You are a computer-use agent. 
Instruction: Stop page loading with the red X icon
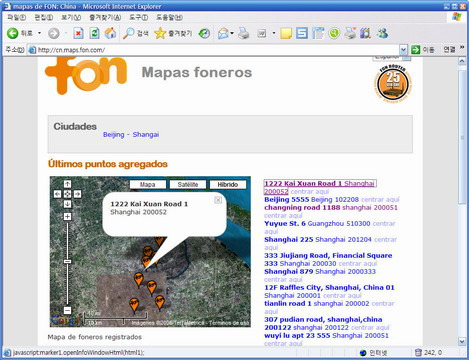78,33
